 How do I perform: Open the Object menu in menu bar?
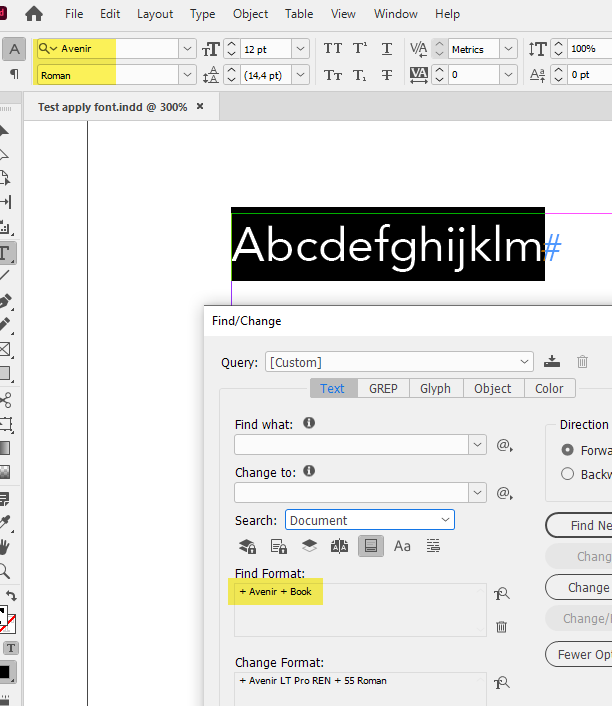(250, 14)
